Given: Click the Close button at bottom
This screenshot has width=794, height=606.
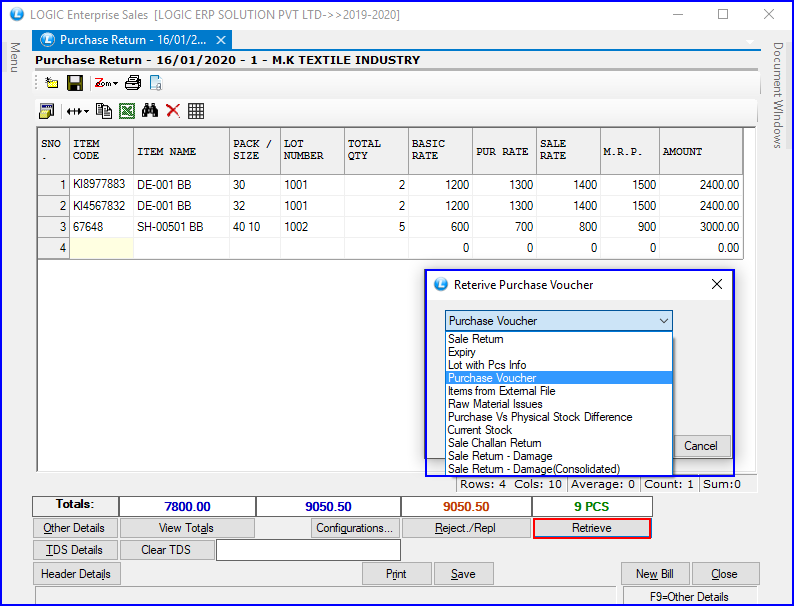Looking at the screenshot, I should pos(724,574).
